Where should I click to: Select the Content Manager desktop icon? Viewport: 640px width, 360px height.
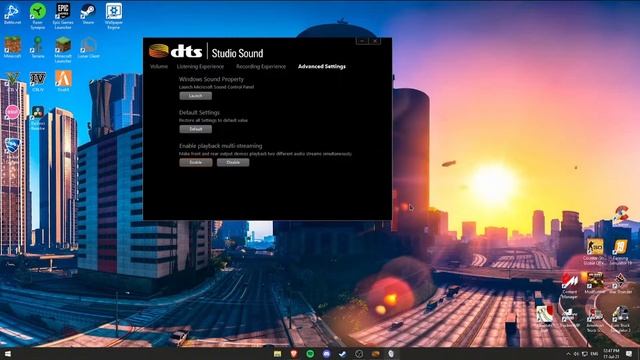[569, 286]
